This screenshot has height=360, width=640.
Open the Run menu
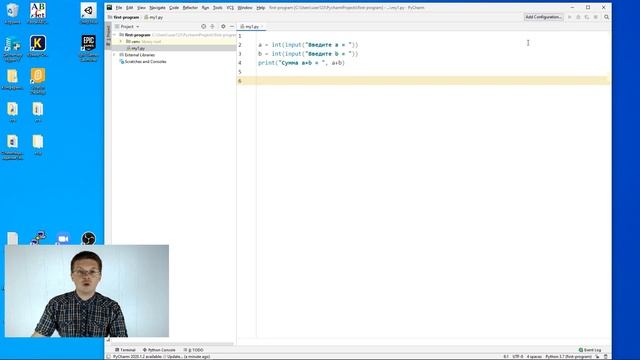[x=205, y=8]
